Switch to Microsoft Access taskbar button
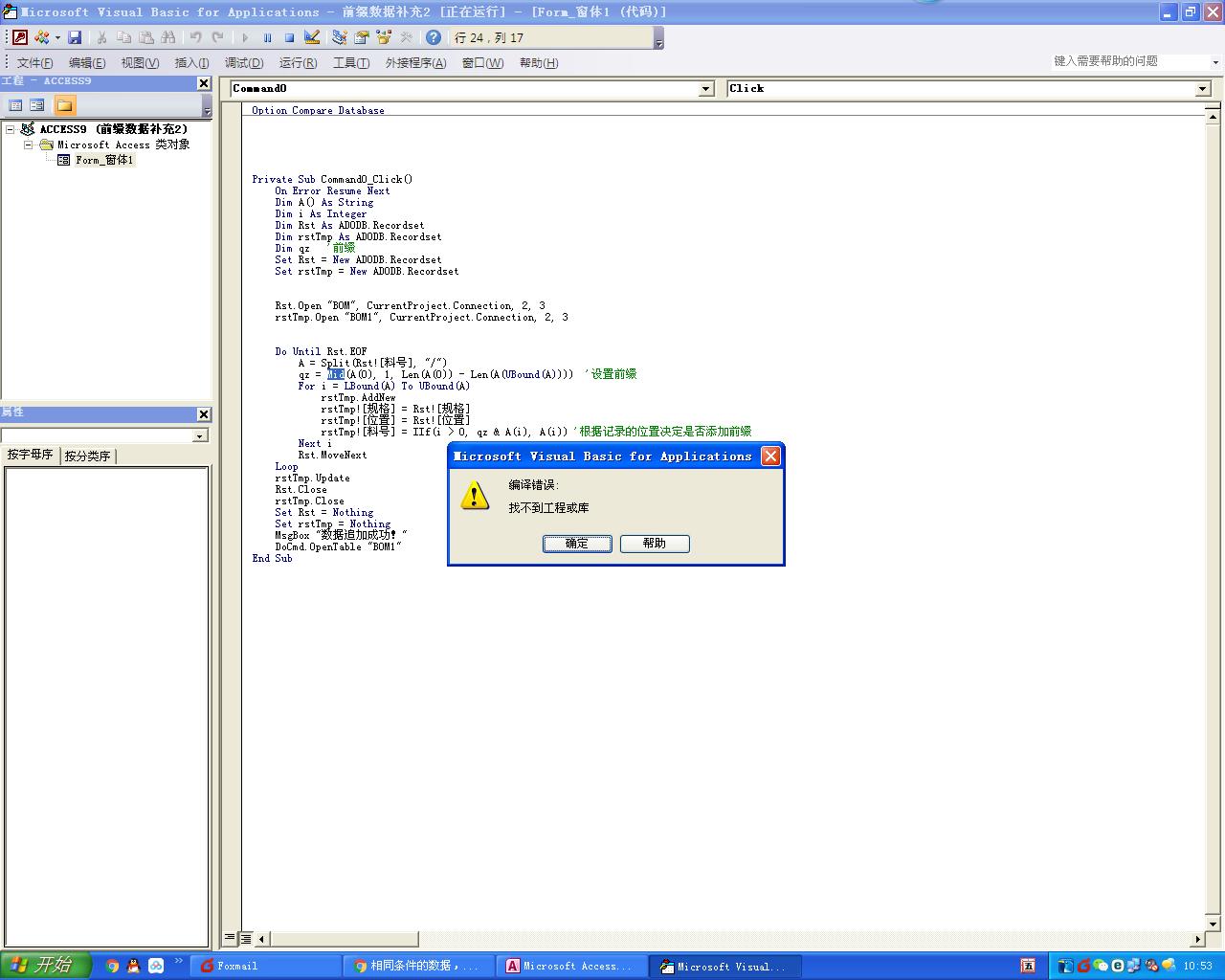Screen dimensions: 1225x980 point(571,967)
